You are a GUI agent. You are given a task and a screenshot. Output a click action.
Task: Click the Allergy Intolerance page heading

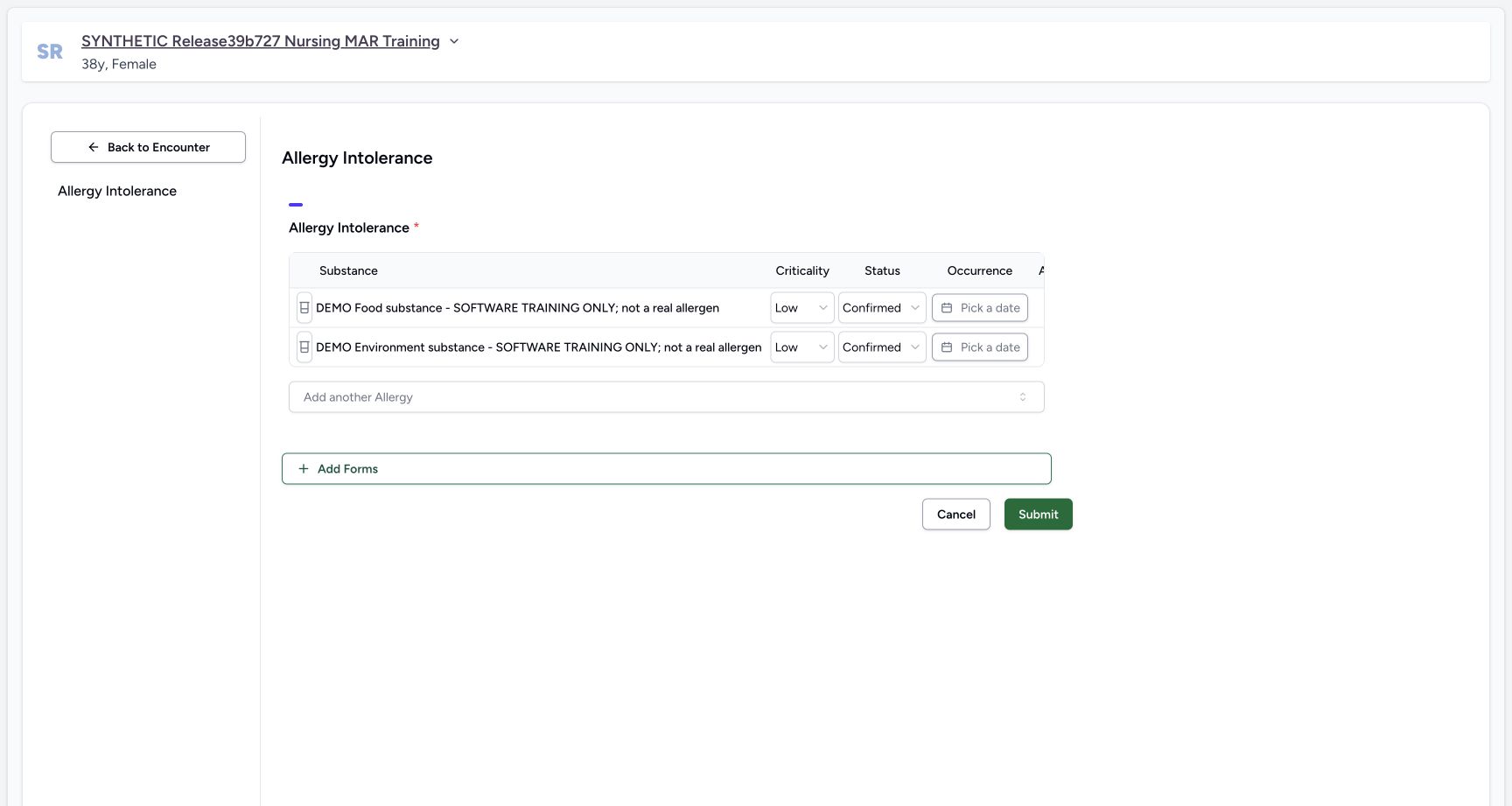click(357, 158)
